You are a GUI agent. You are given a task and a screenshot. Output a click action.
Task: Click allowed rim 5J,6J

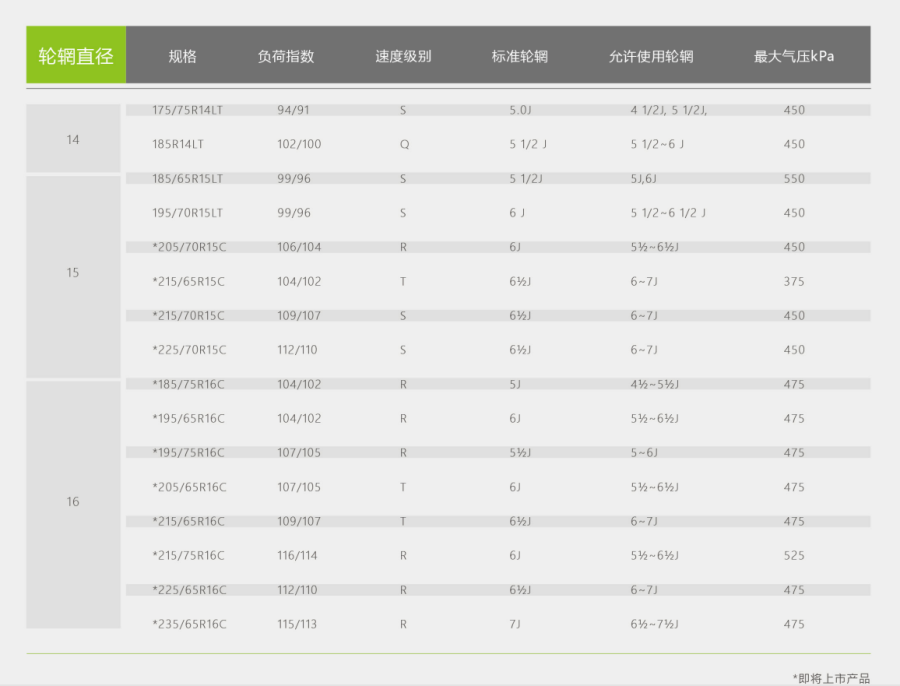(x=643, y=179)
